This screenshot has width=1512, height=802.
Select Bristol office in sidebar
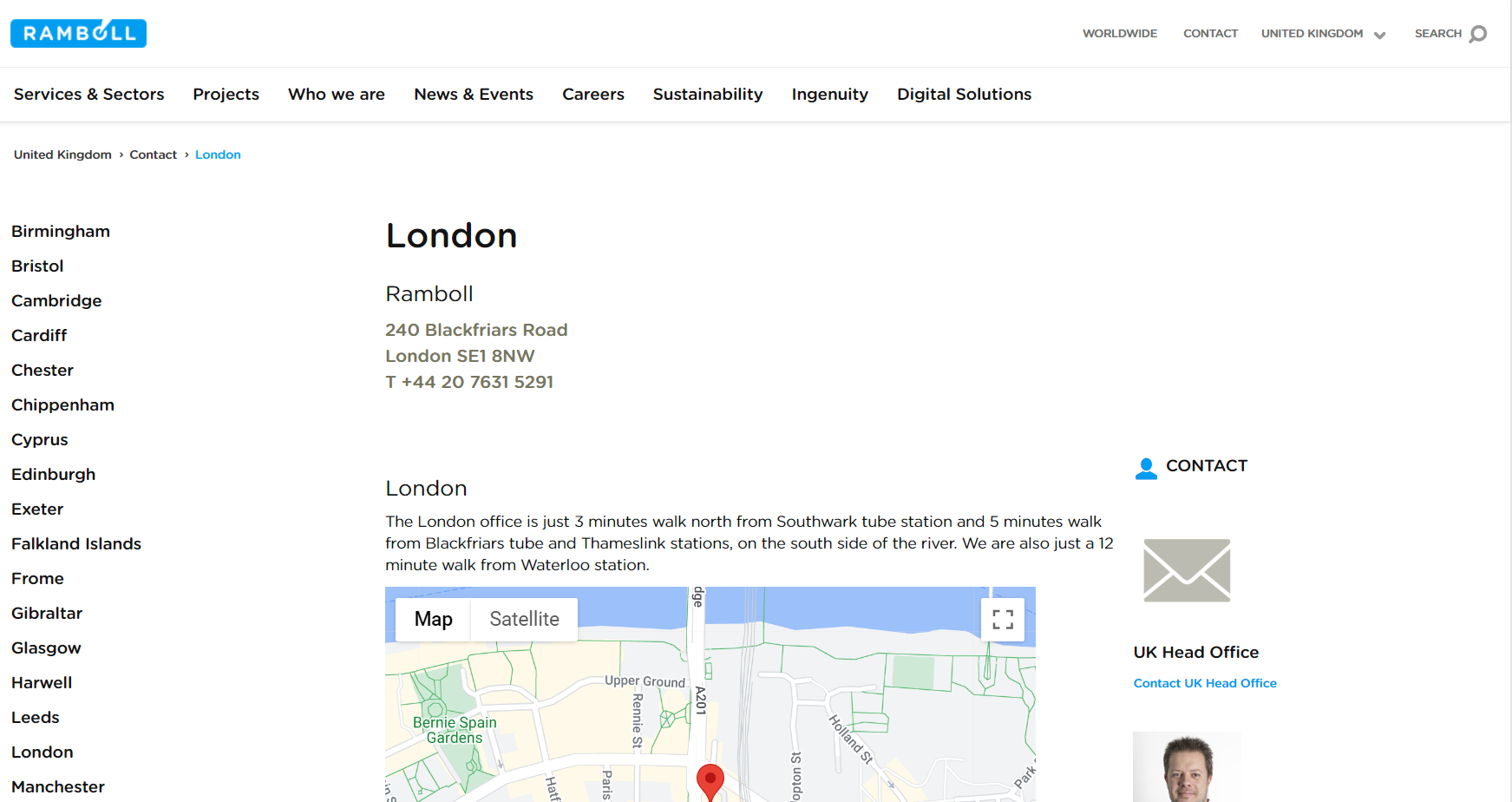(37, 266)
